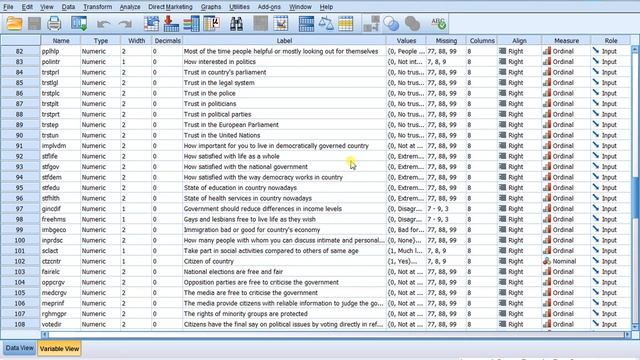Click the Undo arrow icon
This screenshot has height=360, width=640.
click(104, 24)
